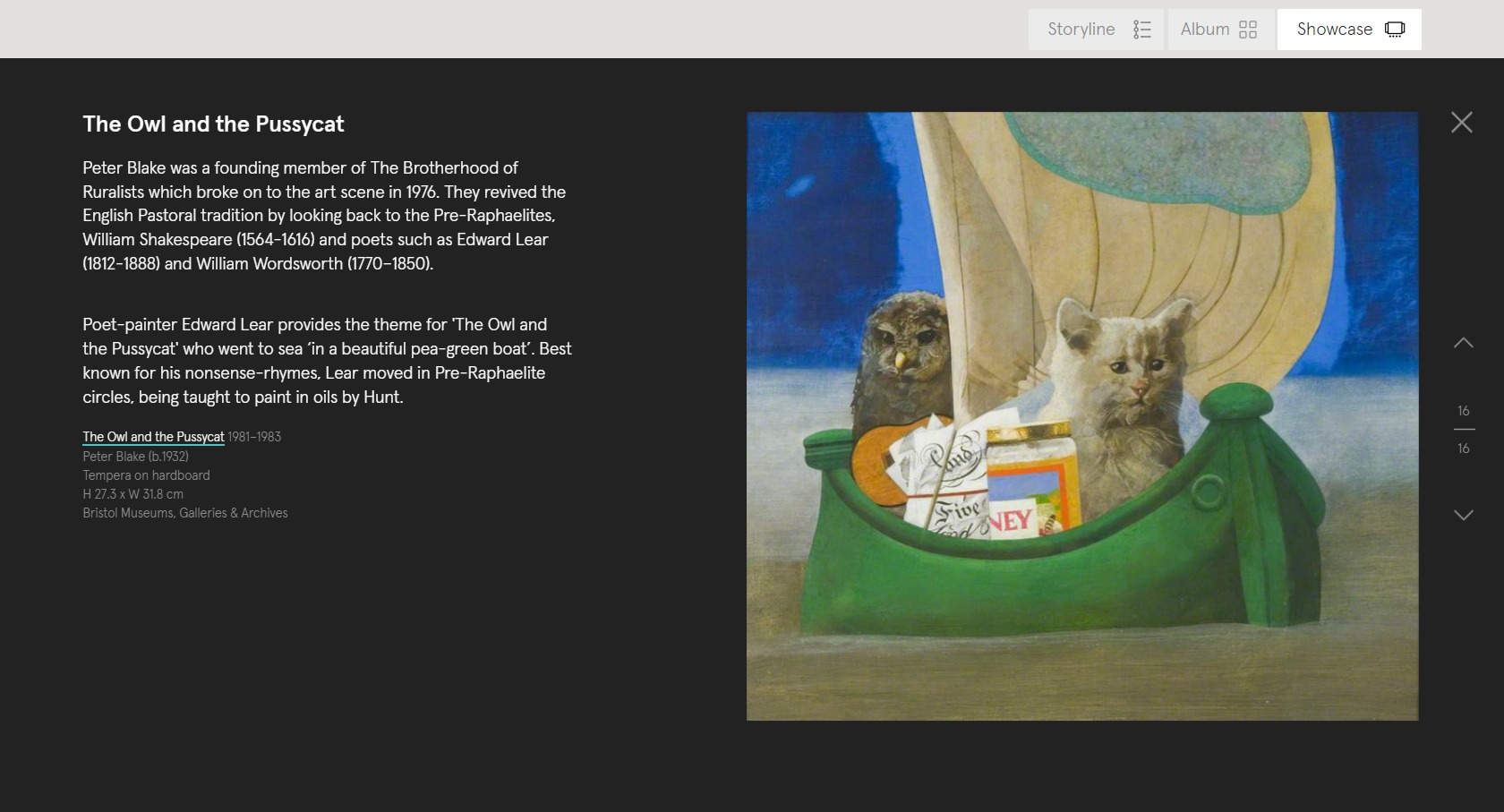Click the dimensions 'H 27.3 x W 31.8 cm'

[132, 494]
